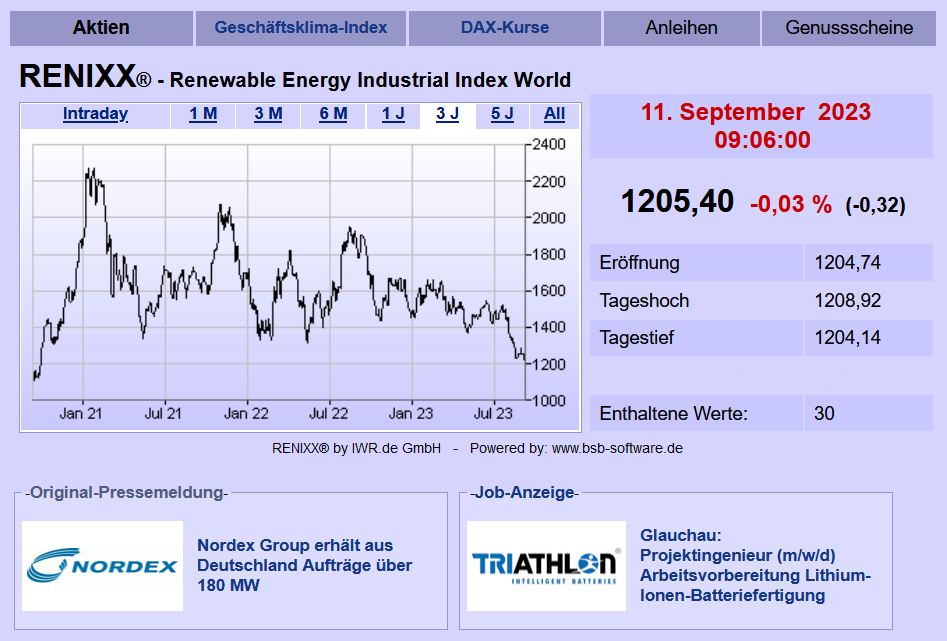The image size is (947, 641).
Task: Click the Triathlon Batteries logo
Action: [x=546, y=566]
